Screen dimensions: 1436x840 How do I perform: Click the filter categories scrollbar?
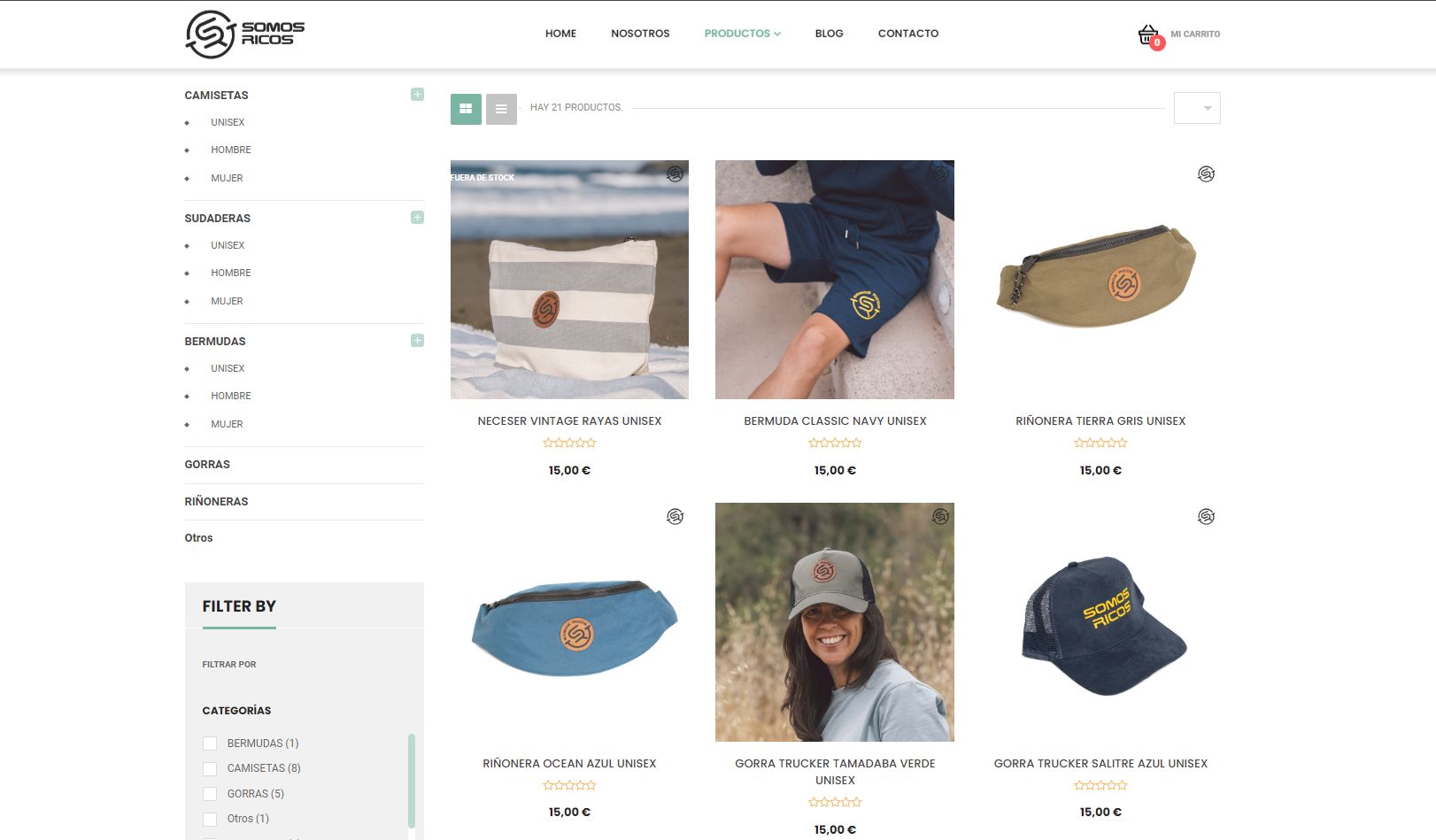tap(412, 781)
